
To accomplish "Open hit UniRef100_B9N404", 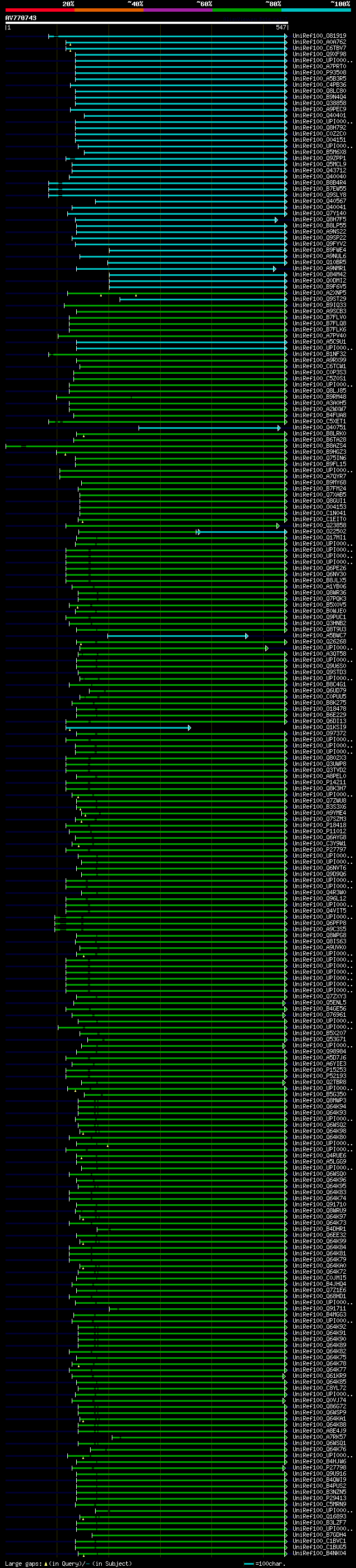I will tap(319, 97).
